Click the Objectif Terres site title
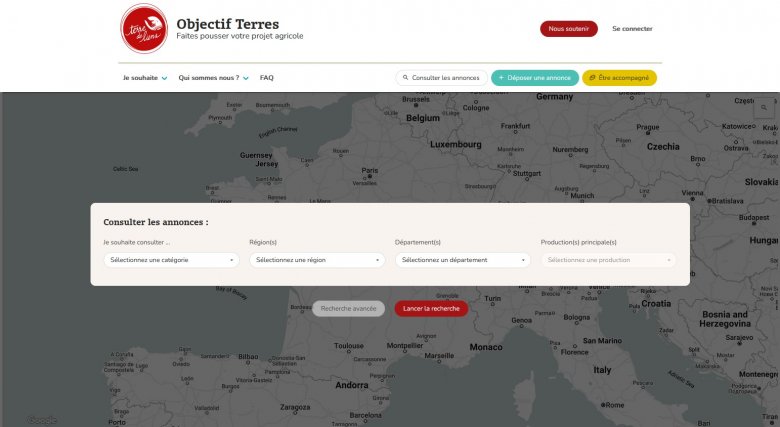The height and width of the screenshot is (427, 780). coord(228,24)
